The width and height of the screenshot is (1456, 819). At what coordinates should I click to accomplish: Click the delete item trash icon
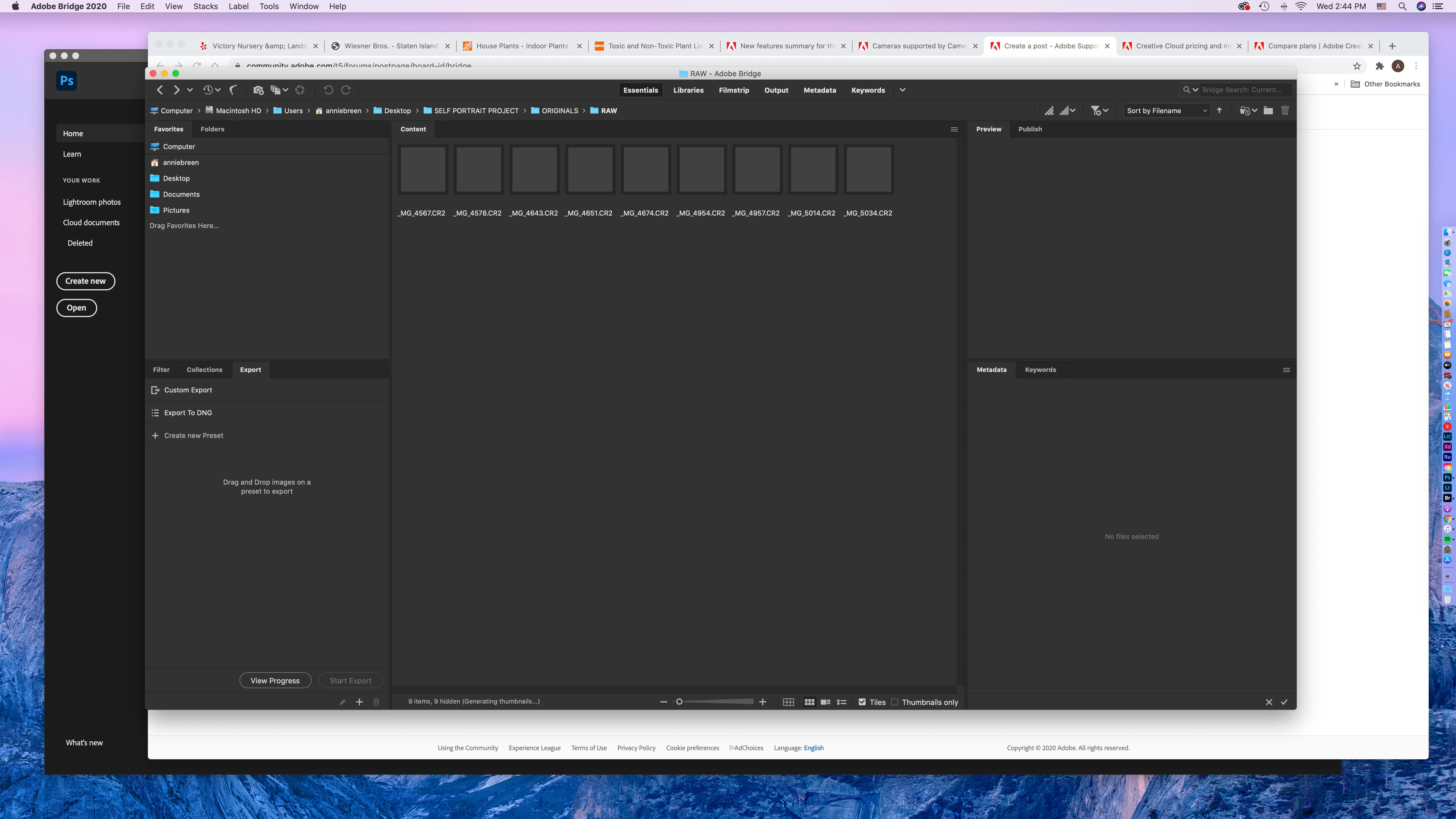[x=1285, y=111]
